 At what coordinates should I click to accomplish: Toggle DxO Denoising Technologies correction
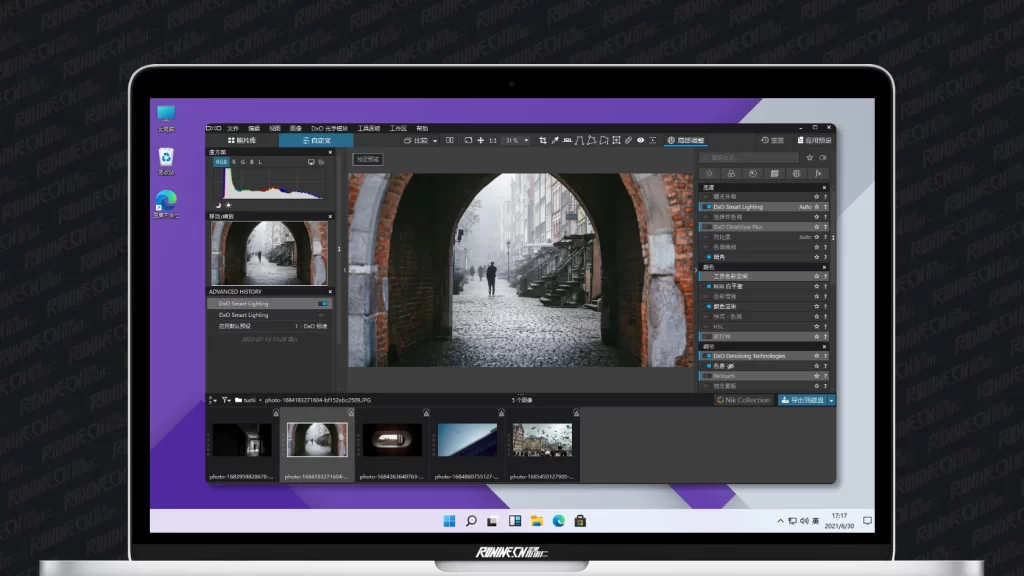(707, 356)
